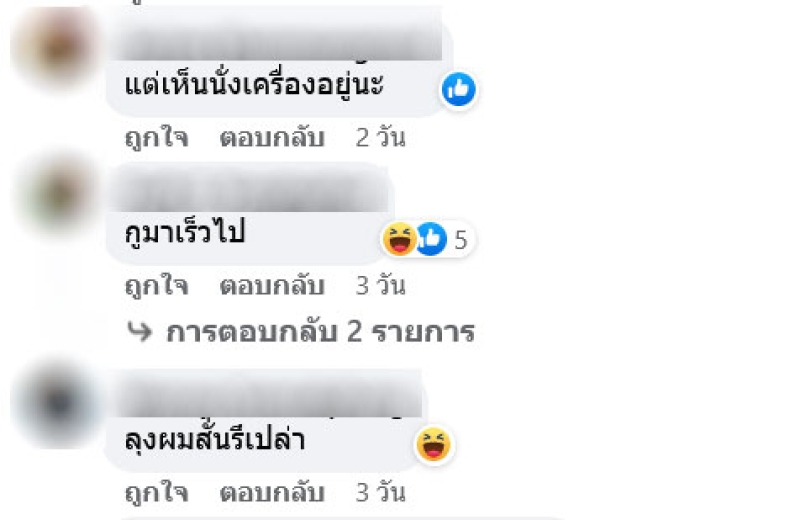Click the like icon beside count 5

click(x=432, y=239)
